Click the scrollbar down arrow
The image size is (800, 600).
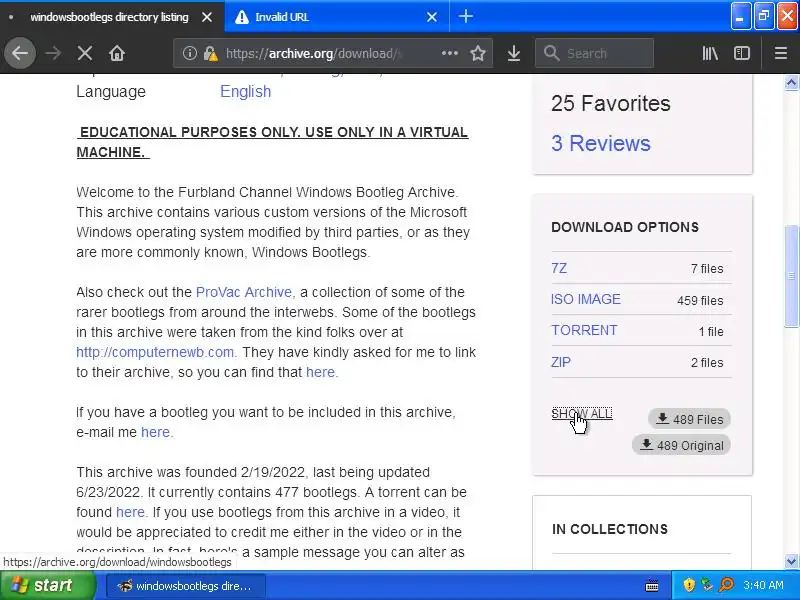click(791, 562)
